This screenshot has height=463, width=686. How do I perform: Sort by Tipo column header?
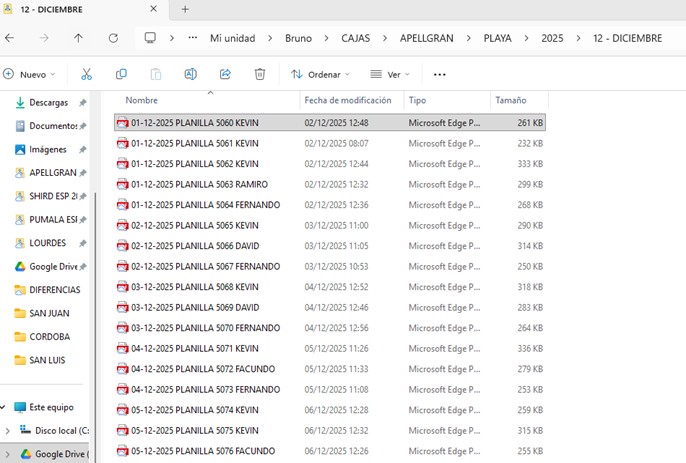[417, 100]
